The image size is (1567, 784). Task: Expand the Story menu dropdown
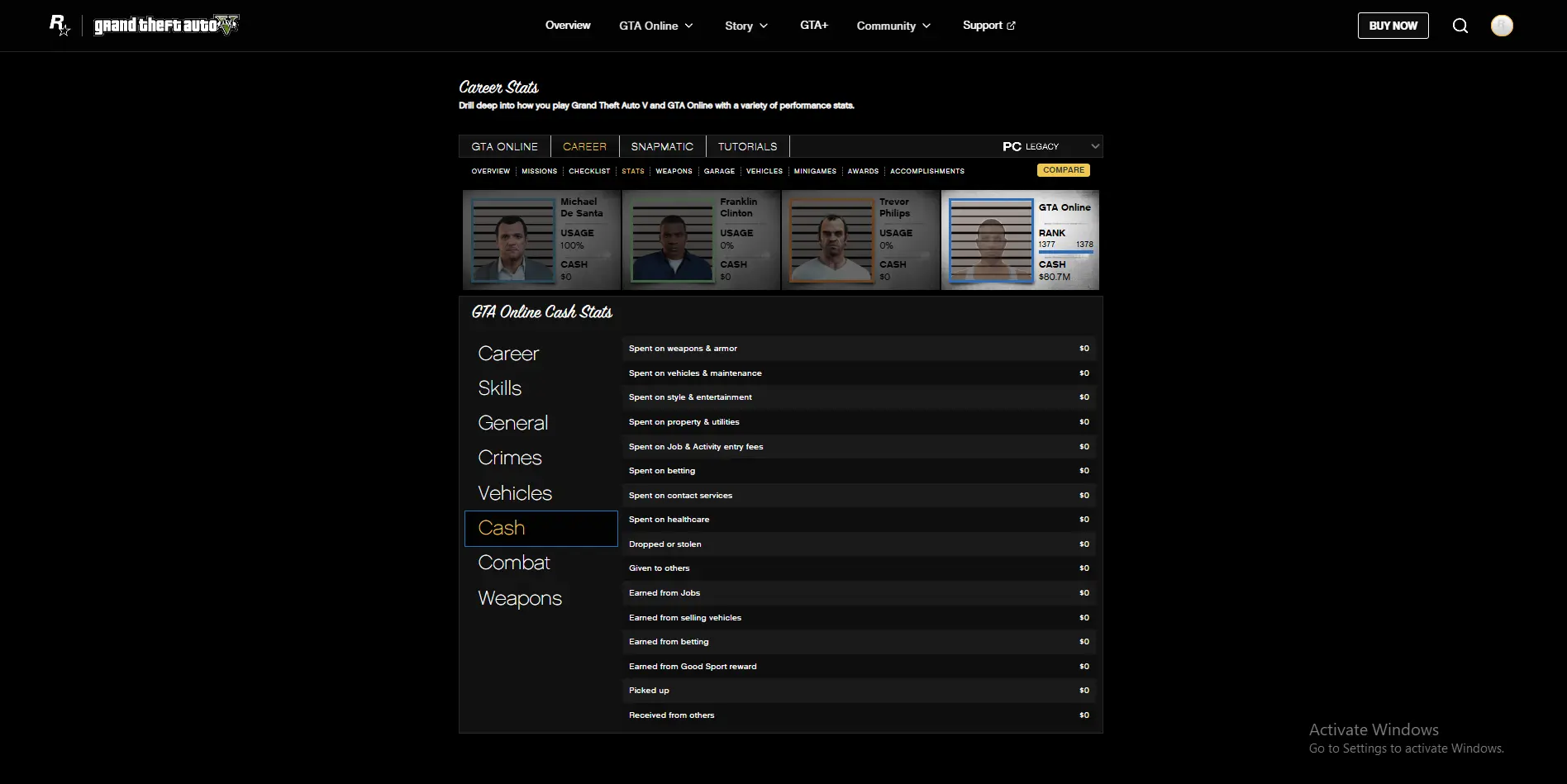click(x=746, y=26)
